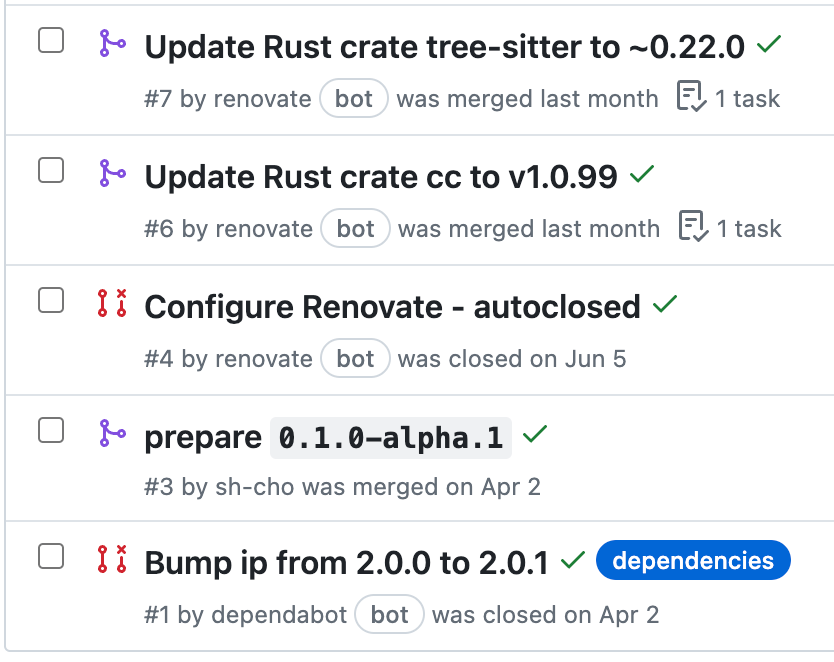This screenshot has width=834, height=662.
Task: Open checks via green checkmark on 'prepare 0.1.0-alpha.1'
Action: (x=534, y=434)
